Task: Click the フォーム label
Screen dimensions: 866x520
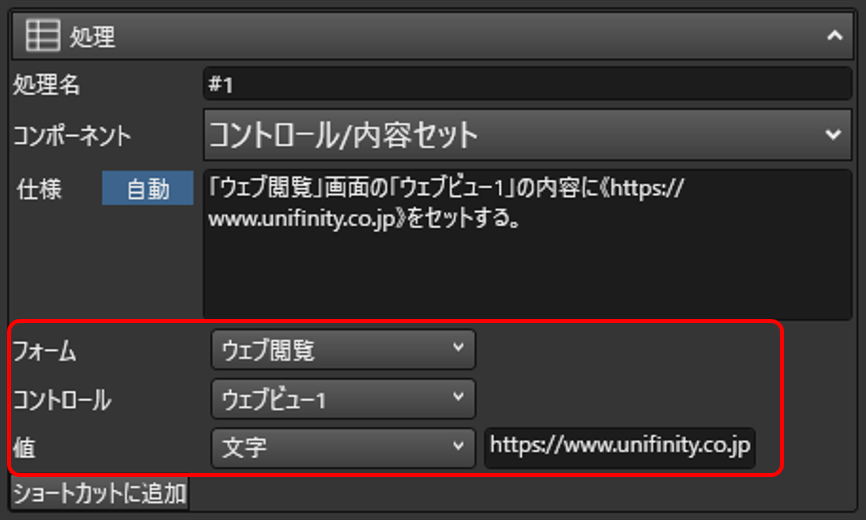Action: (44, 351)
